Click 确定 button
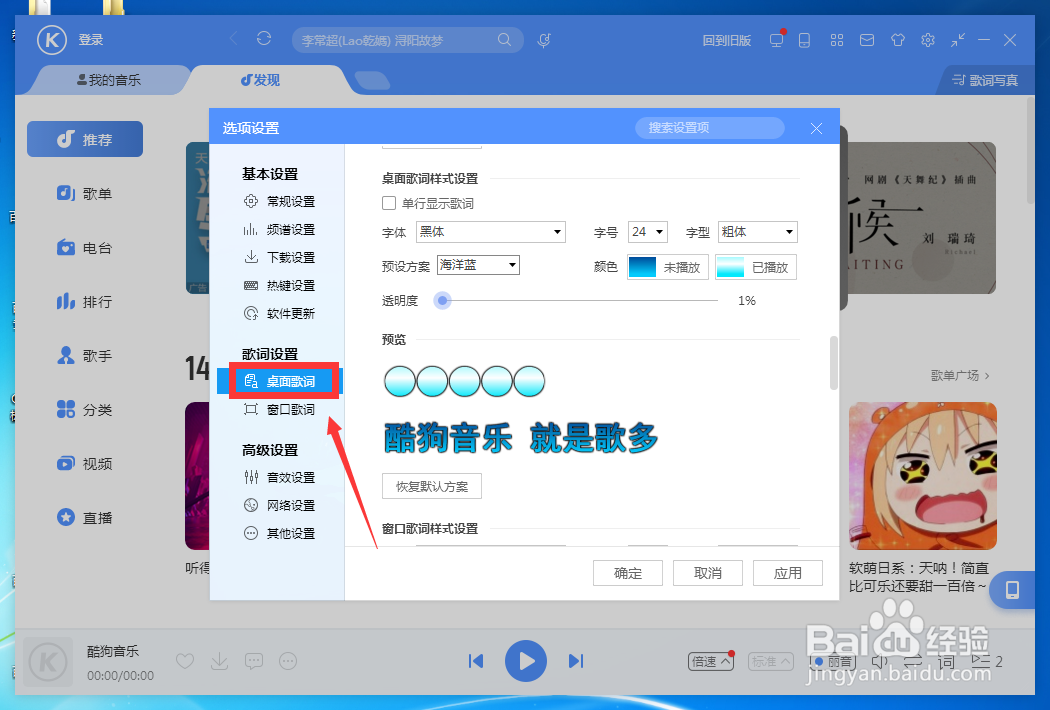Screen dimensions: 1050x710 click(x=628, y=573)
